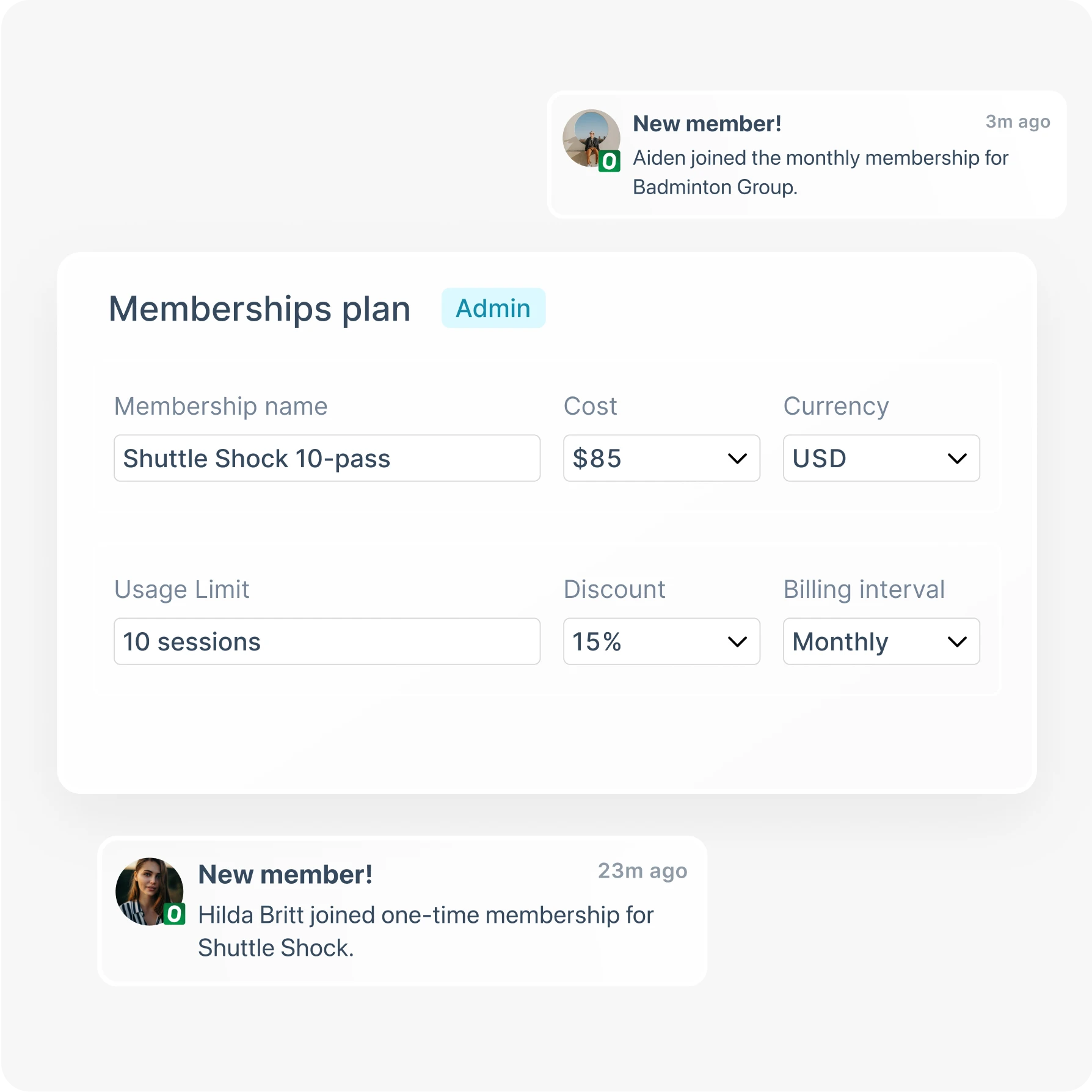Image resolution: width=1092 pixels, height=1092 pixels.
Task: Select the Shuttle Shock one-time membership message
Action: point(425,931)
